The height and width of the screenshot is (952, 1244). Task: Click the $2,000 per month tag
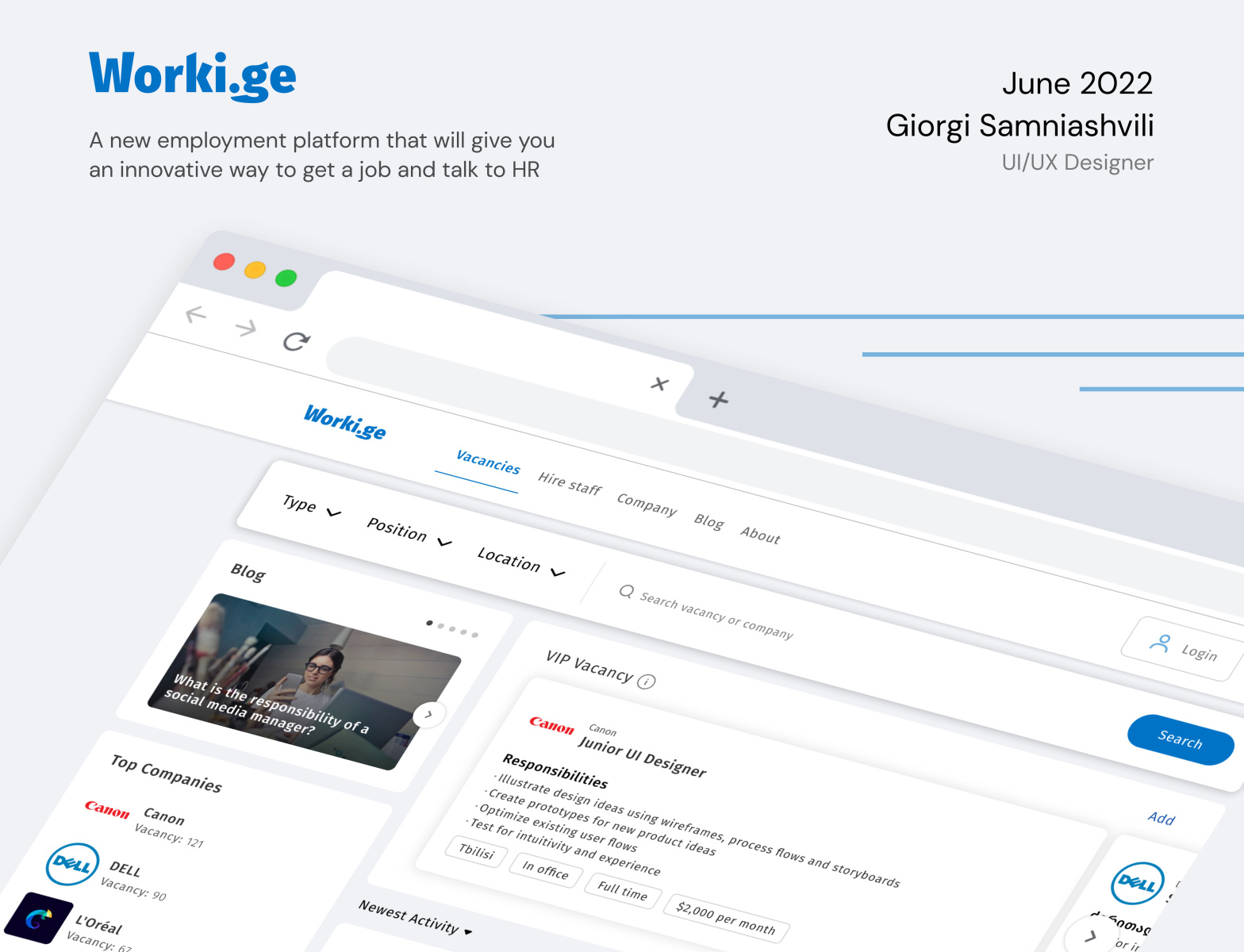[726, 919]
